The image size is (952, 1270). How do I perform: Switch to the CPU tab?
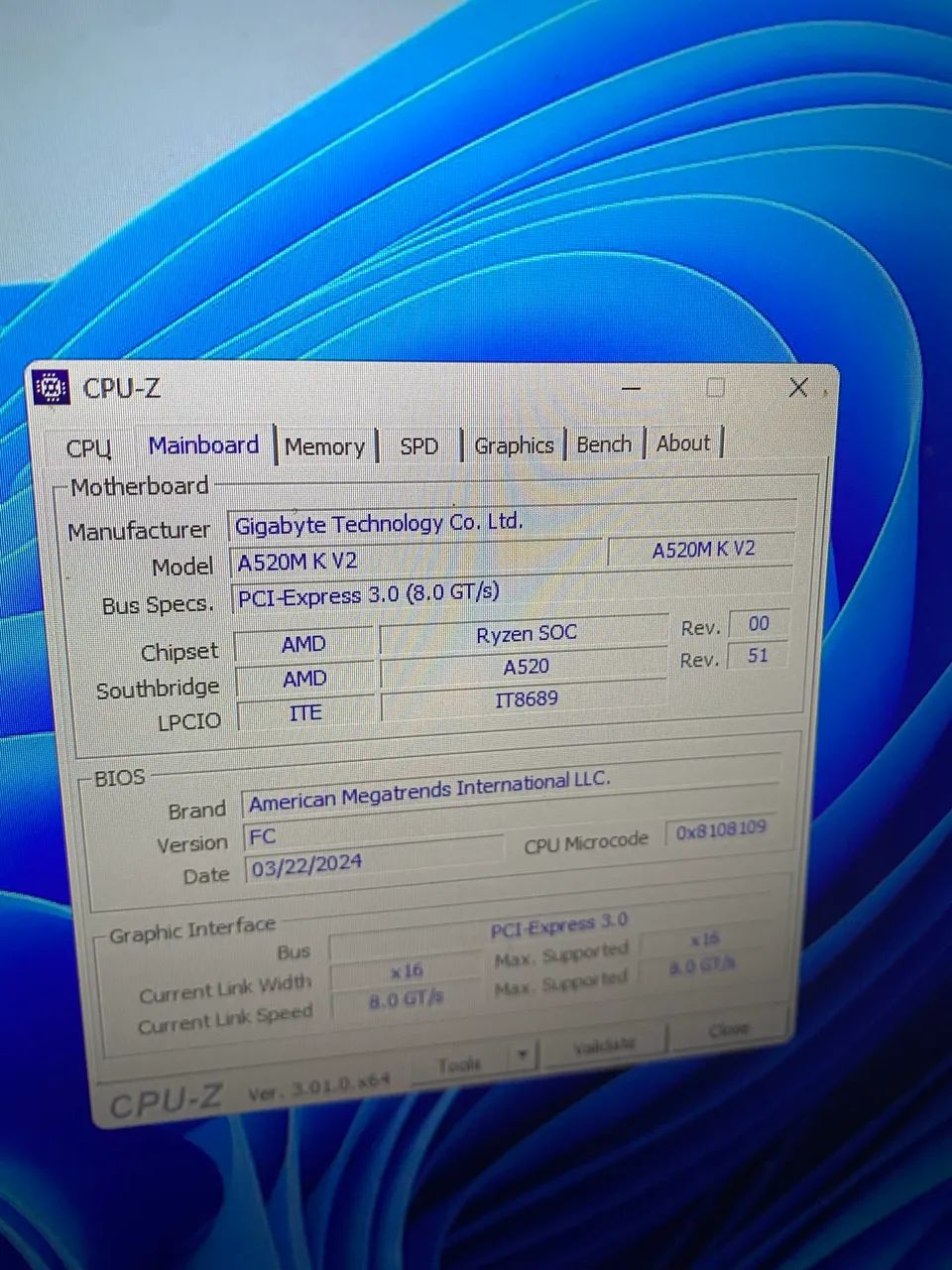(x=89, y=448)
